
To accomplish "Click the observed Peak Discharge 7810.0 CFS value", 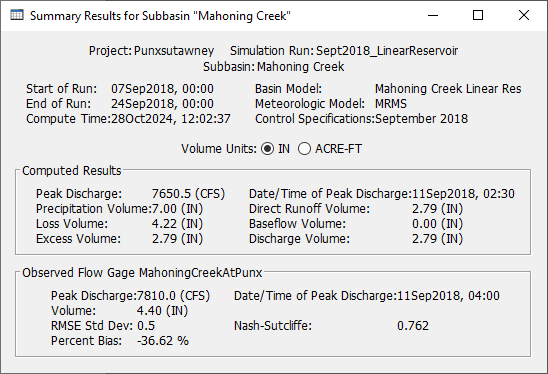I will 173,296.
